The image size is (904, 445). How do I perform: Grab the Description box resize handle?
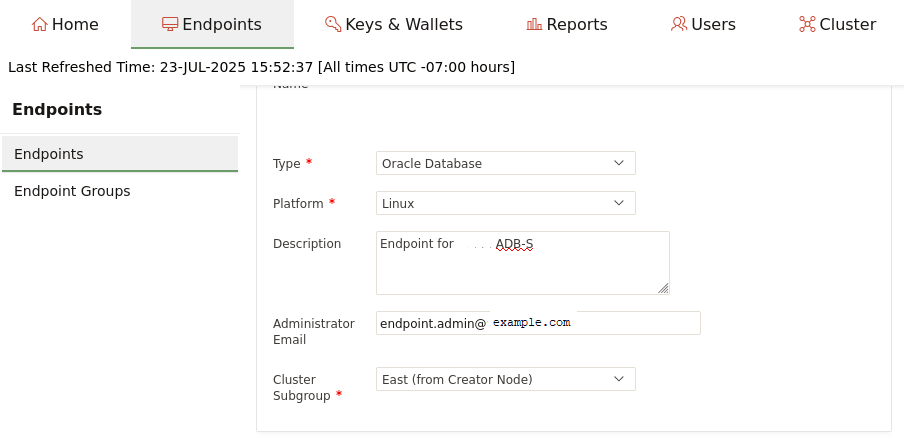click(x=663, y=288)
